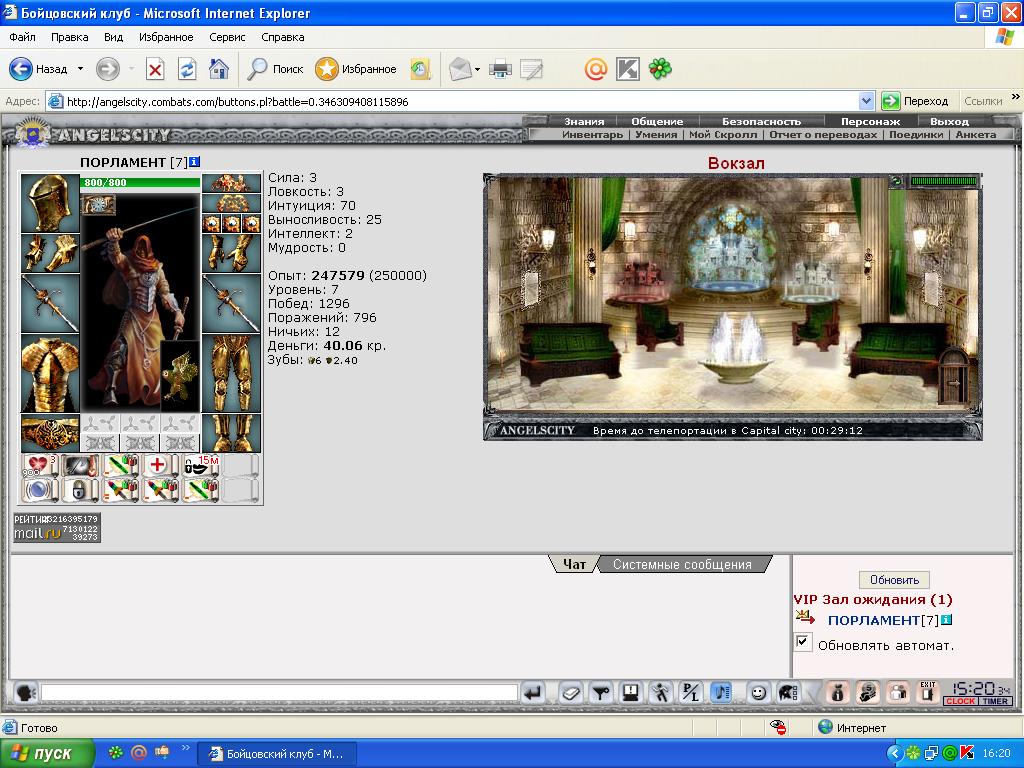Uncheck Обновлять автомат. checkbox
The width and height of the screenshot is (1024, 768).
click(x=803, y=642)
